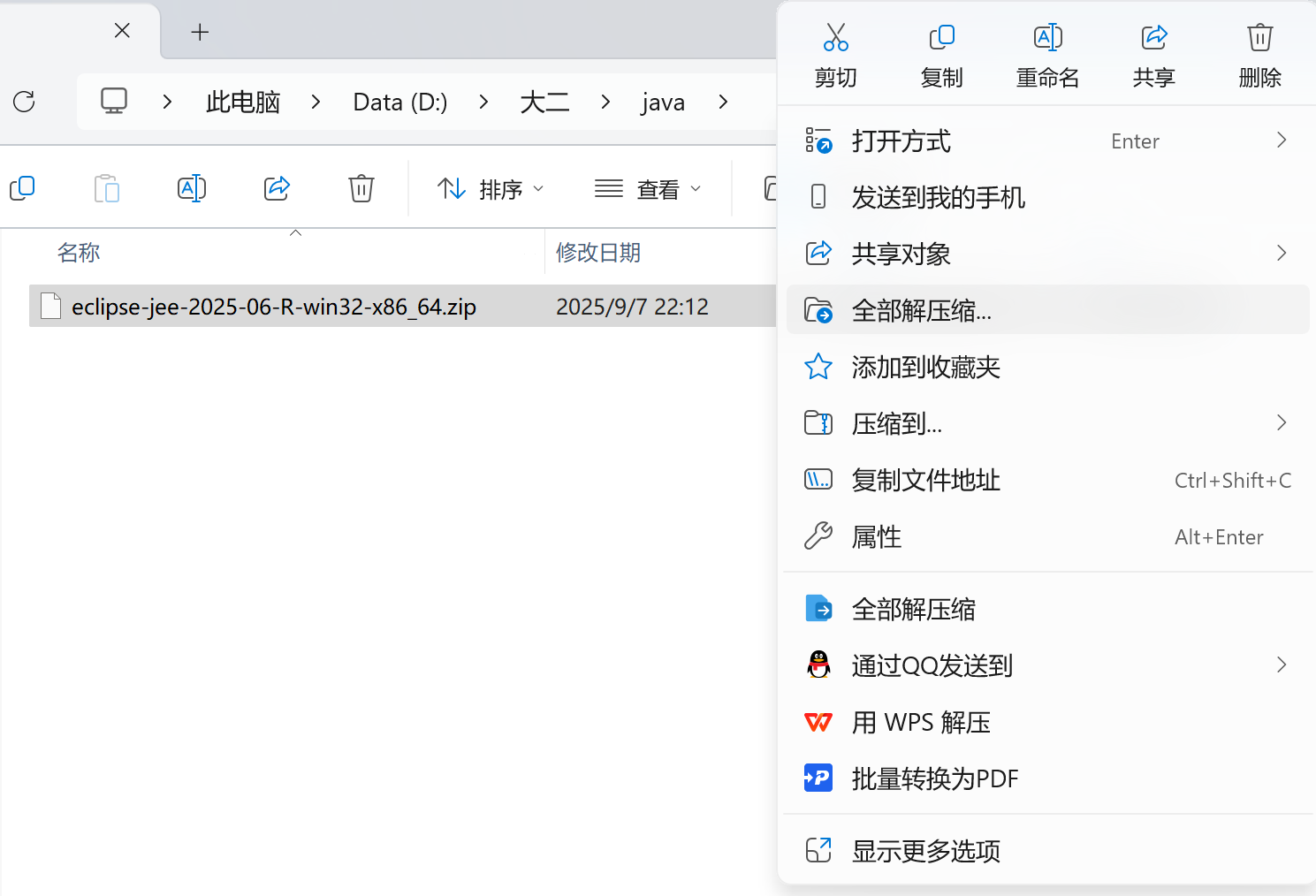This screenshot has width=1316, height=896.
Task: Share the zip using the 共享 icon
Action: (x=1153, y=53)
